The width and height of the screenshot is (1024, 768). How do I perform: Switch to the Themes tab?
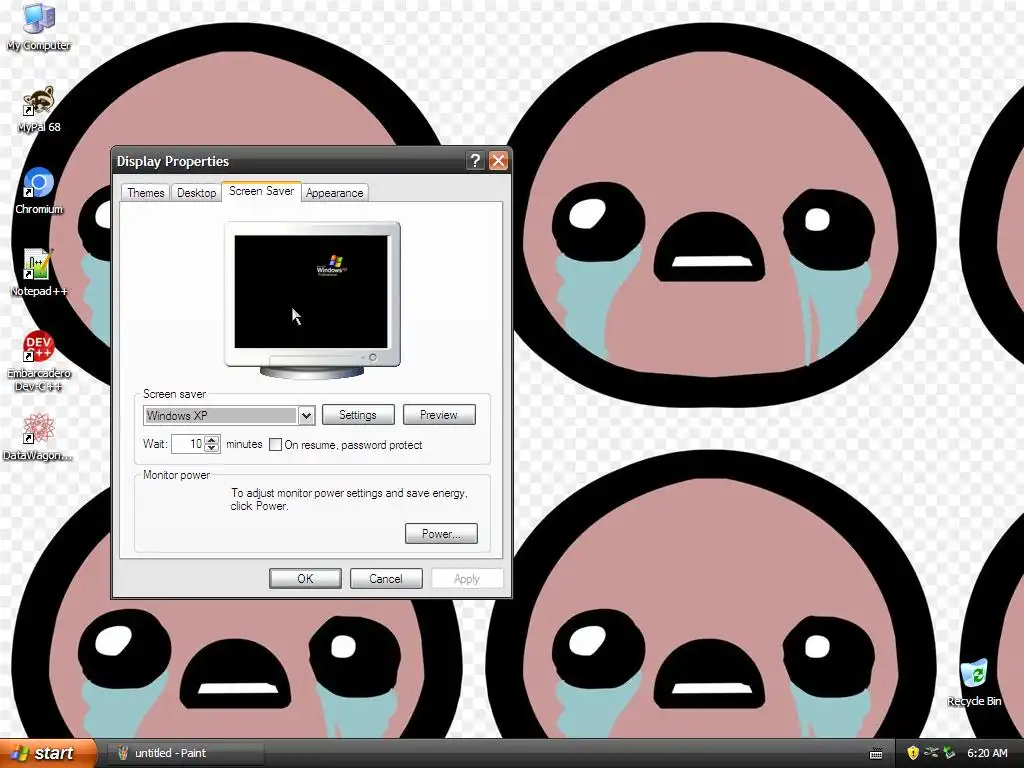click(146, 193)
